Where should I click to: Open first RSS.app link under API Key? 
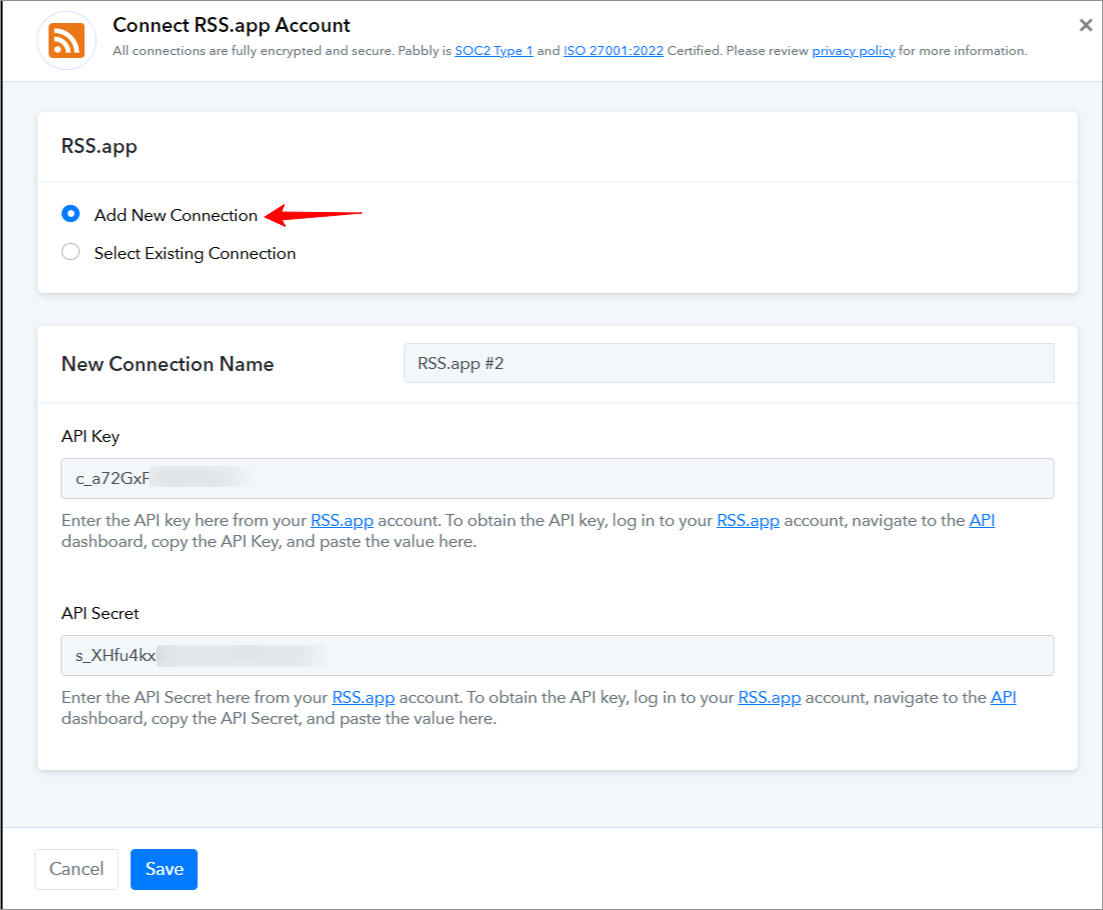click(x=342, y=520)
